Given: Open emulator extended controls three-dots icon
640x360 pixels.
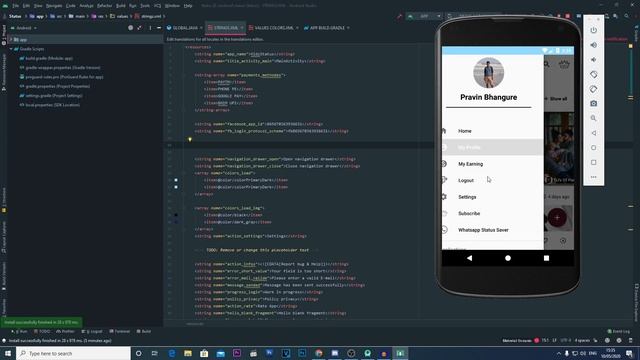Looking at the screenshot, I should point(593,177).
